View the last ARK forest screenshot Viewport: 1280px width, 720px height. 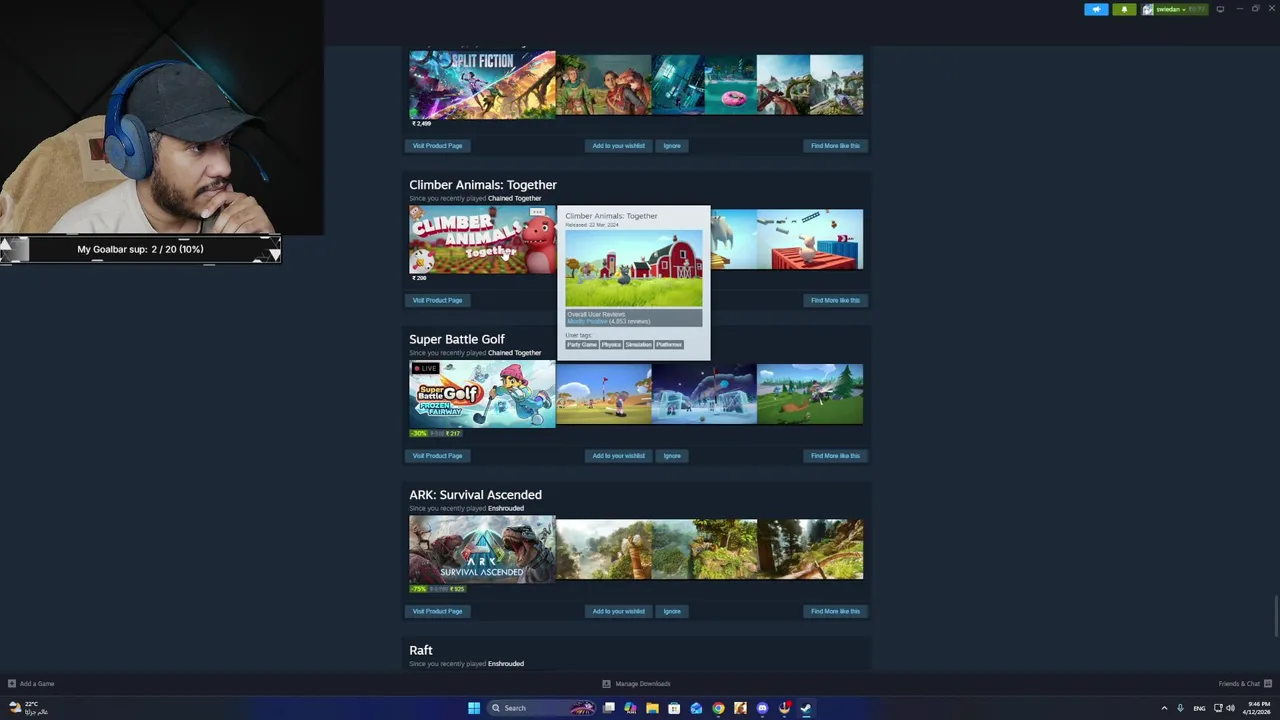pos(810,549)
